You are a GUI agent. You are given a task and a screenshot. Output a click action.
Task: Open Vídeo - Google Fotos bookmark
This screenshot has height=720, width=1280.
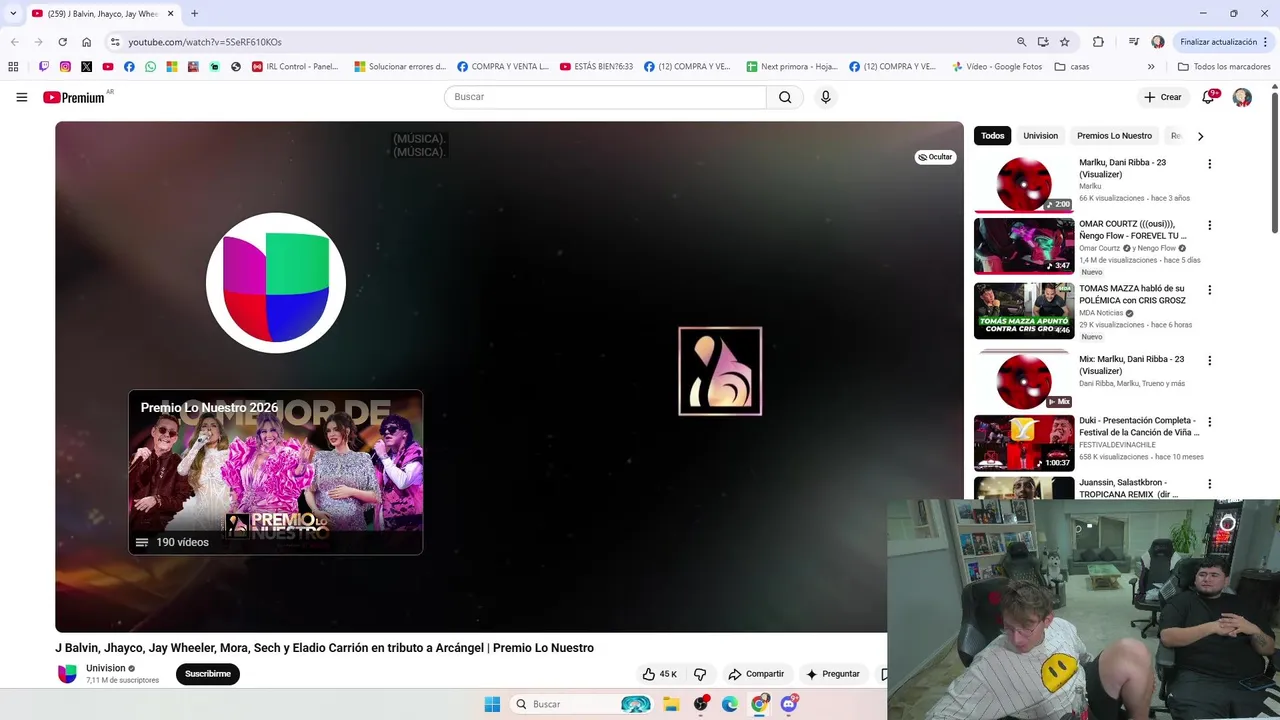(x=996, y=67)
